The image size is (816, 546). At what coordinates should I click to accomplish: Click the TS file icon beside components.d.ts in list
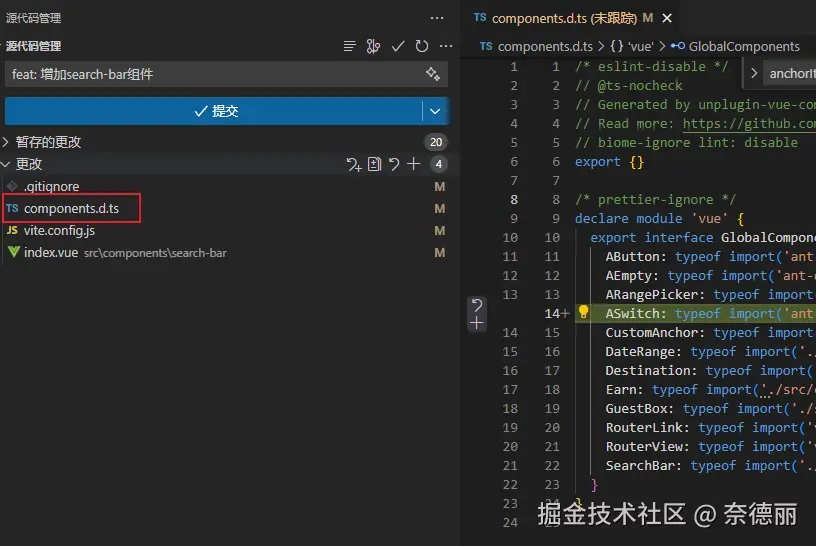(12, 208)
